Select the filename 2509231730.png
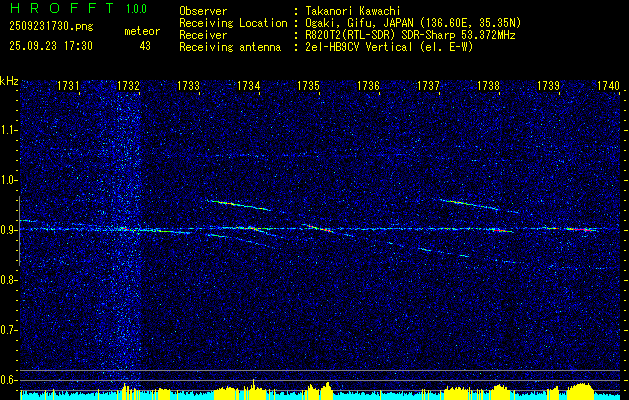629x400 pixels. point(51,26)
